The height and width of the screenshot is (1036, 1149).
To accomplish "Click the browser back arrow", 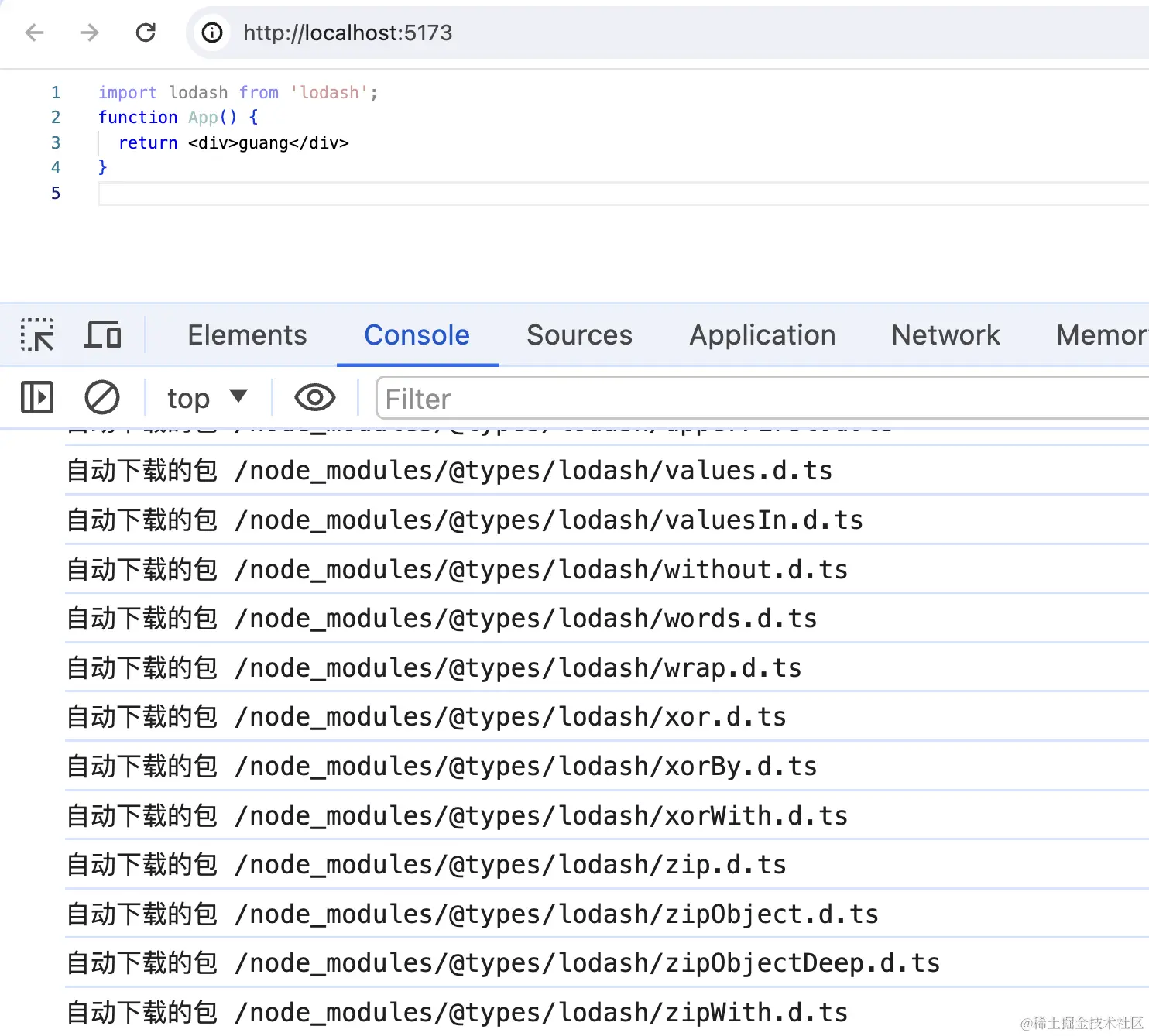I will tap(35, 33).
